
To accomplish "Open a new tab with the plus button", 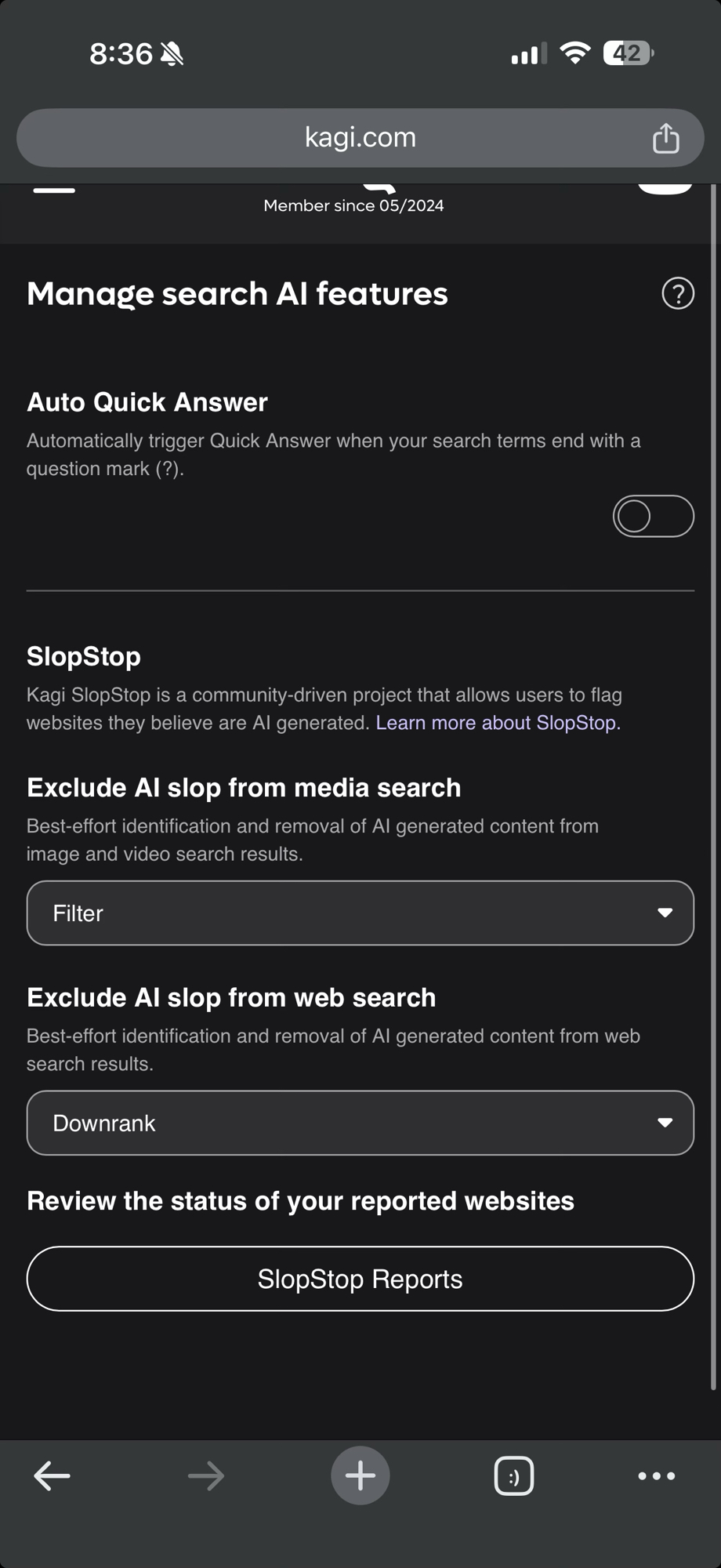I will 360,1475.
